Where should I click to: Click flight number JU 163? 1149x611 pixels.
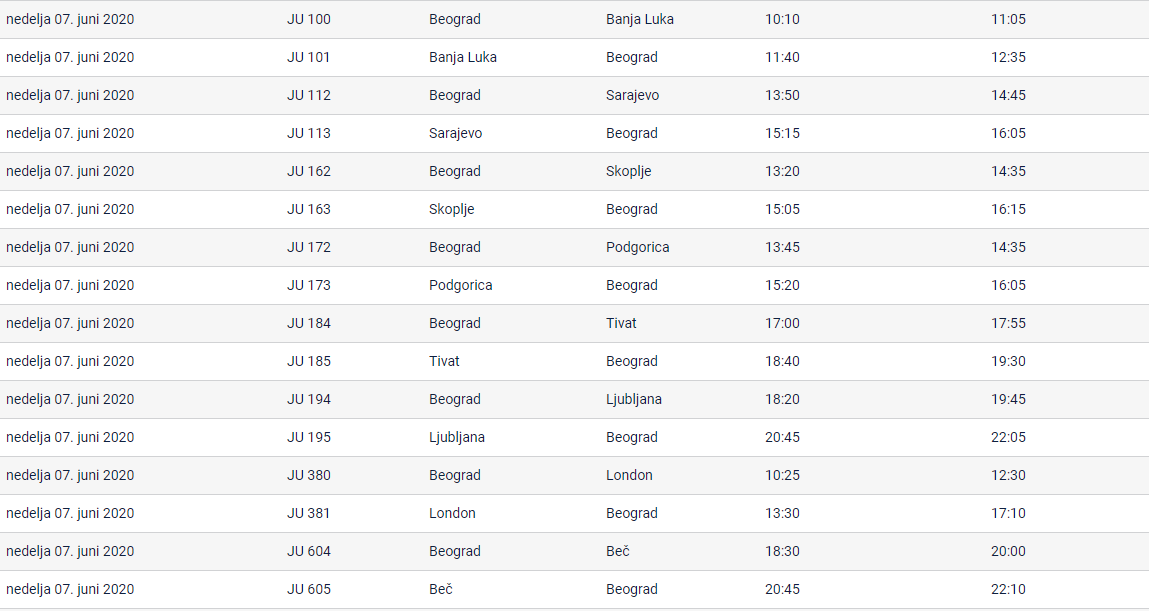309,209
